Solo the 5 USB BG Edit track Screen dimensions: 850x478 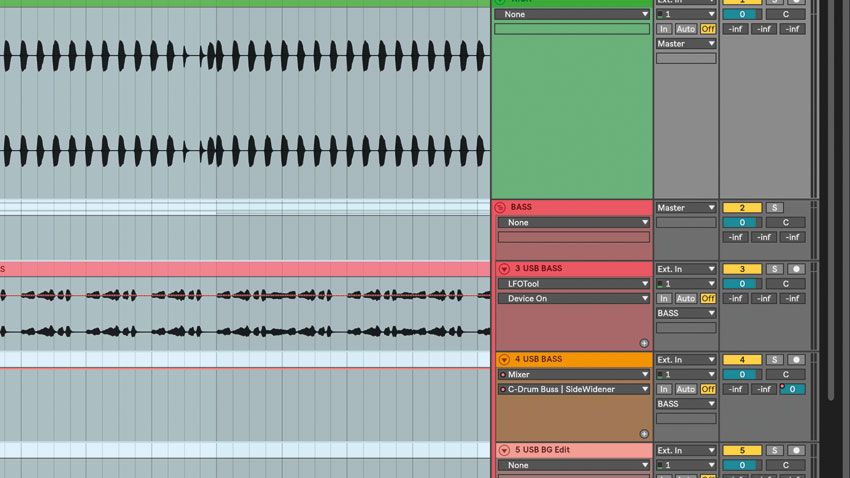774,450
